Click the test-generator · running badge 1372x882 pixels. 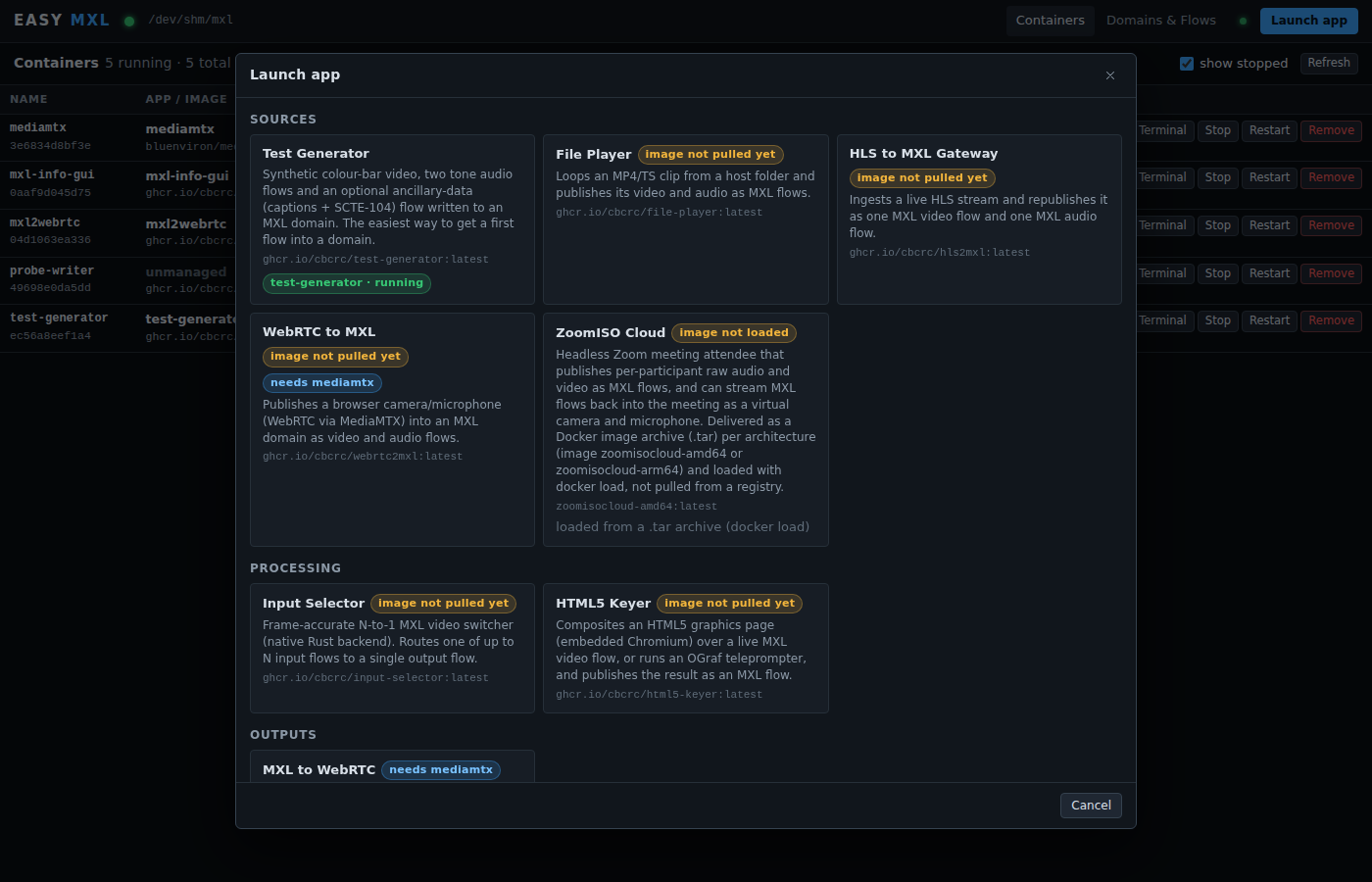(347, 283)
